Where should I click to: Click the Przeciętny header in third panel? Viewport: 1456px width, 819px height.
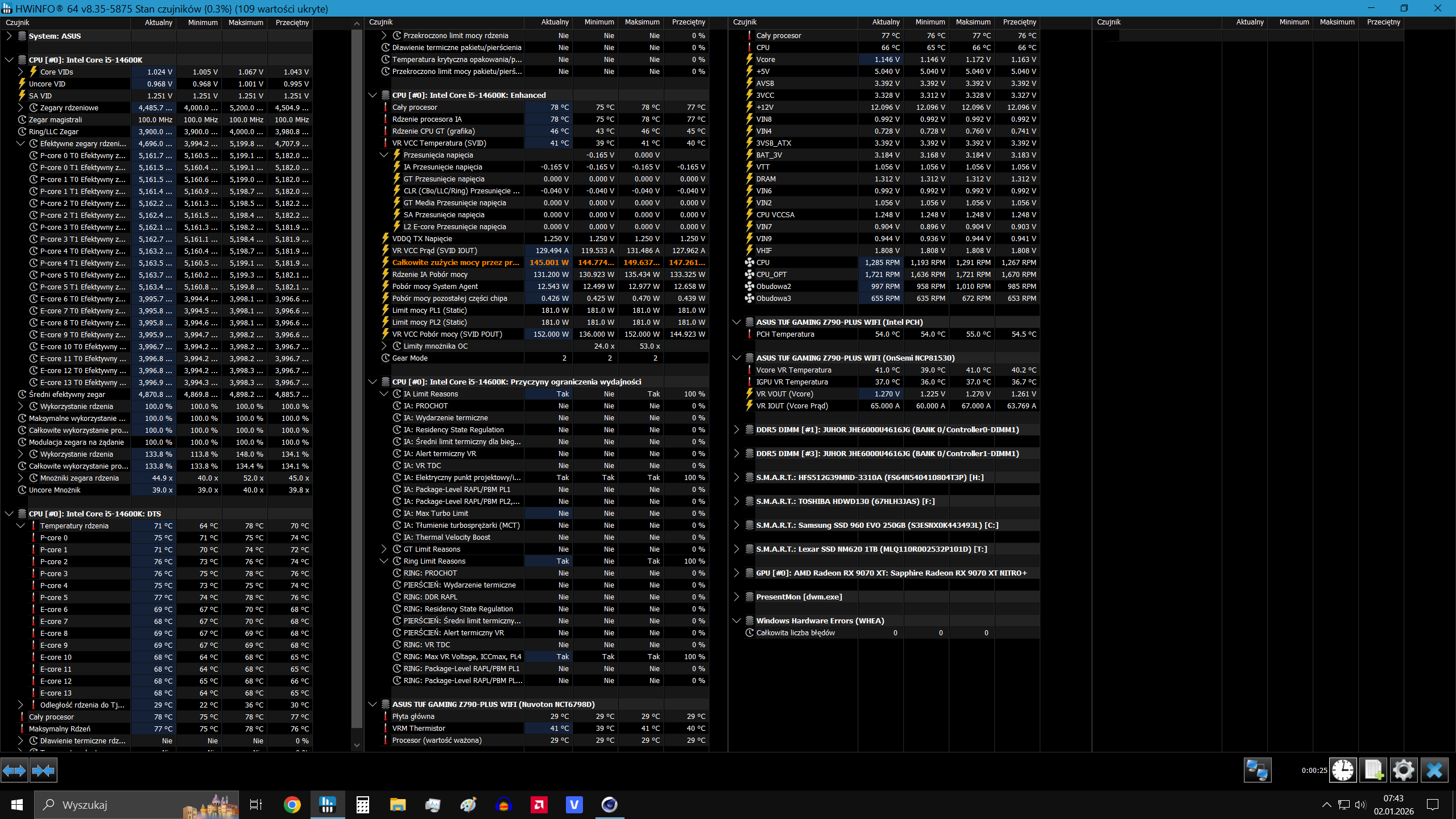1019,22
